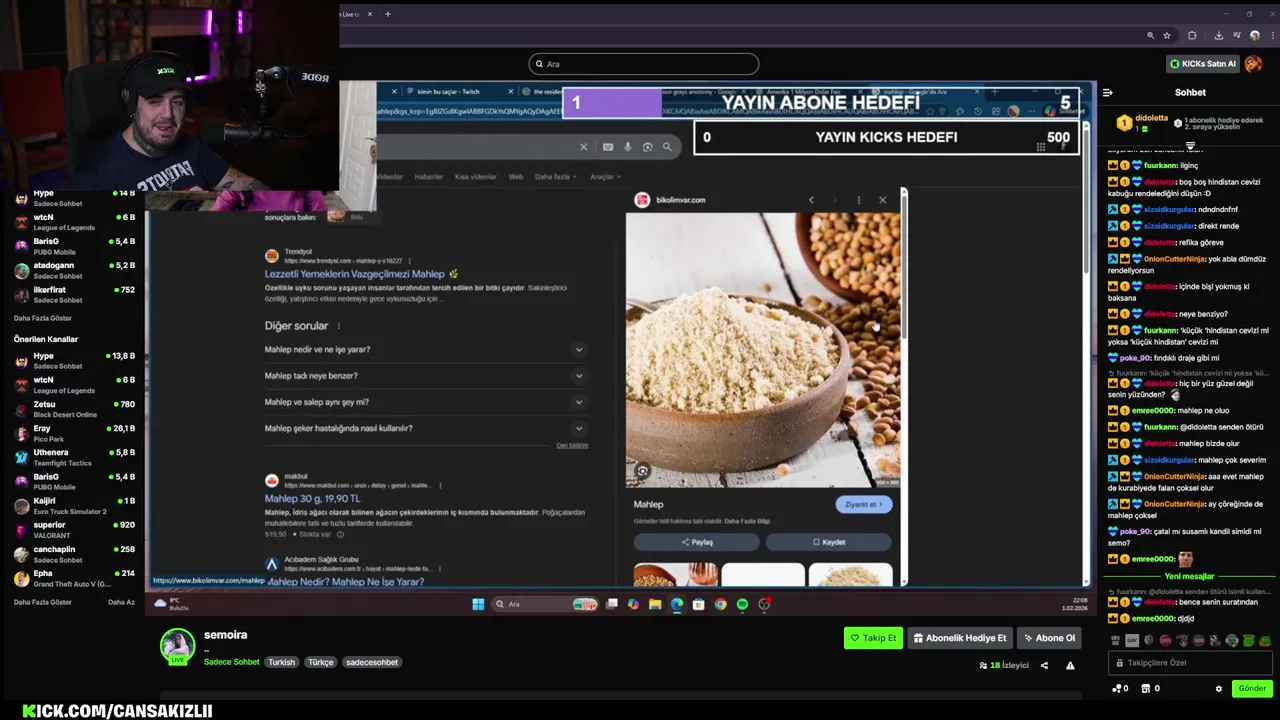Switch to the Kısa videolar search tab
Image resolution: width=1280 pixels, height=720 pixels.
[475, 177]
